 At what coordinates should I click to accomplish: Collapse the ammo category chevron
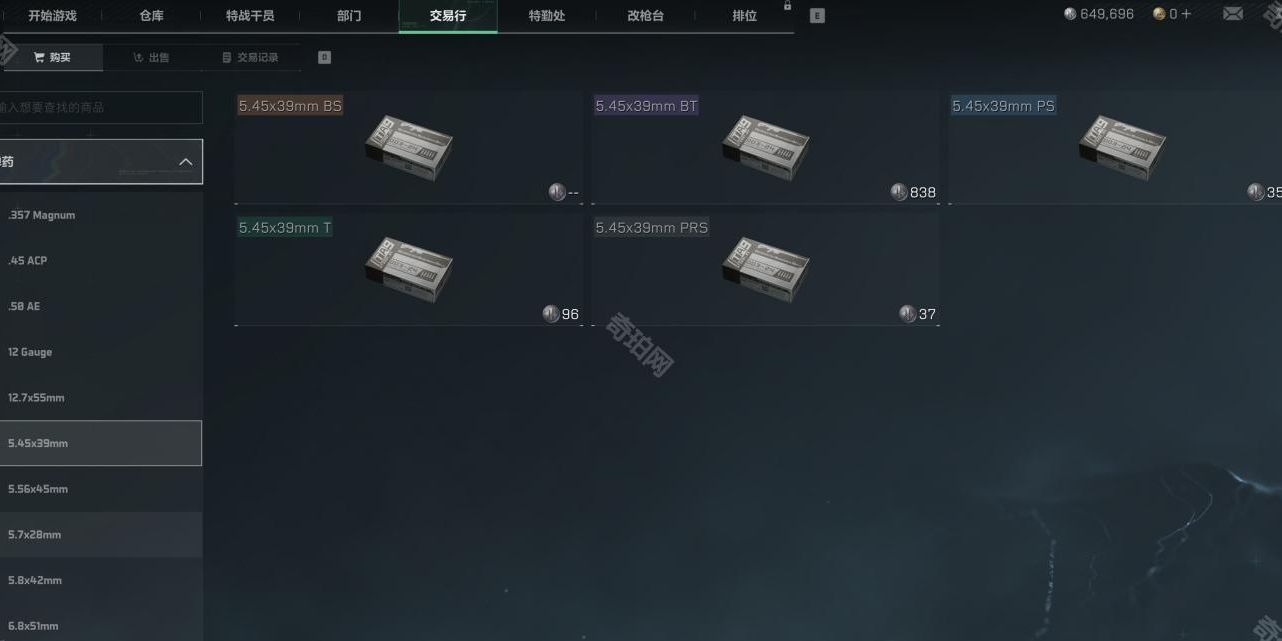(185, 162)
